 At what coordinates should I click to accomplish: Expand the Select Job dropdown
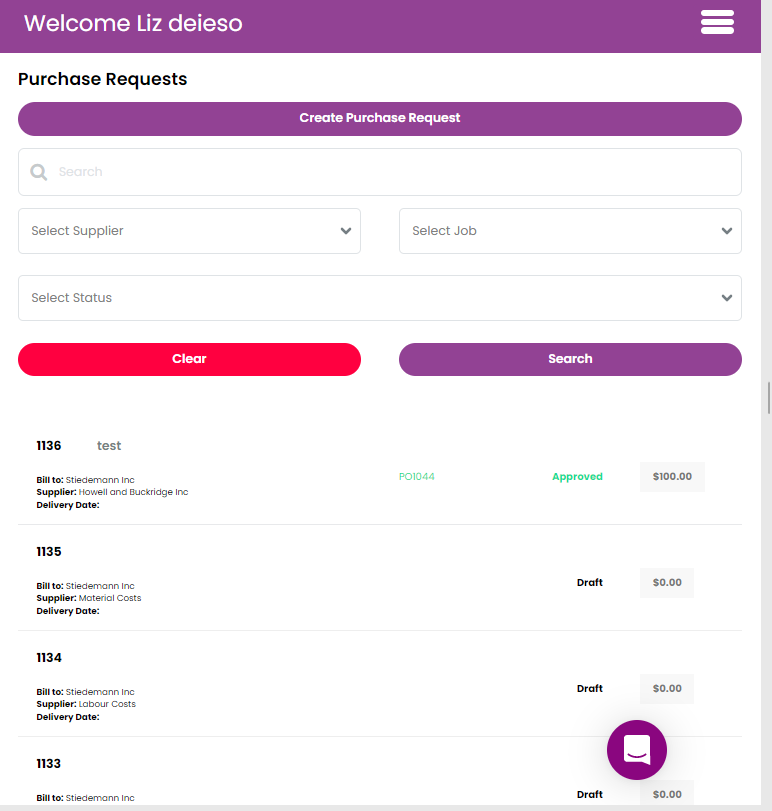(x=570, y=231)
